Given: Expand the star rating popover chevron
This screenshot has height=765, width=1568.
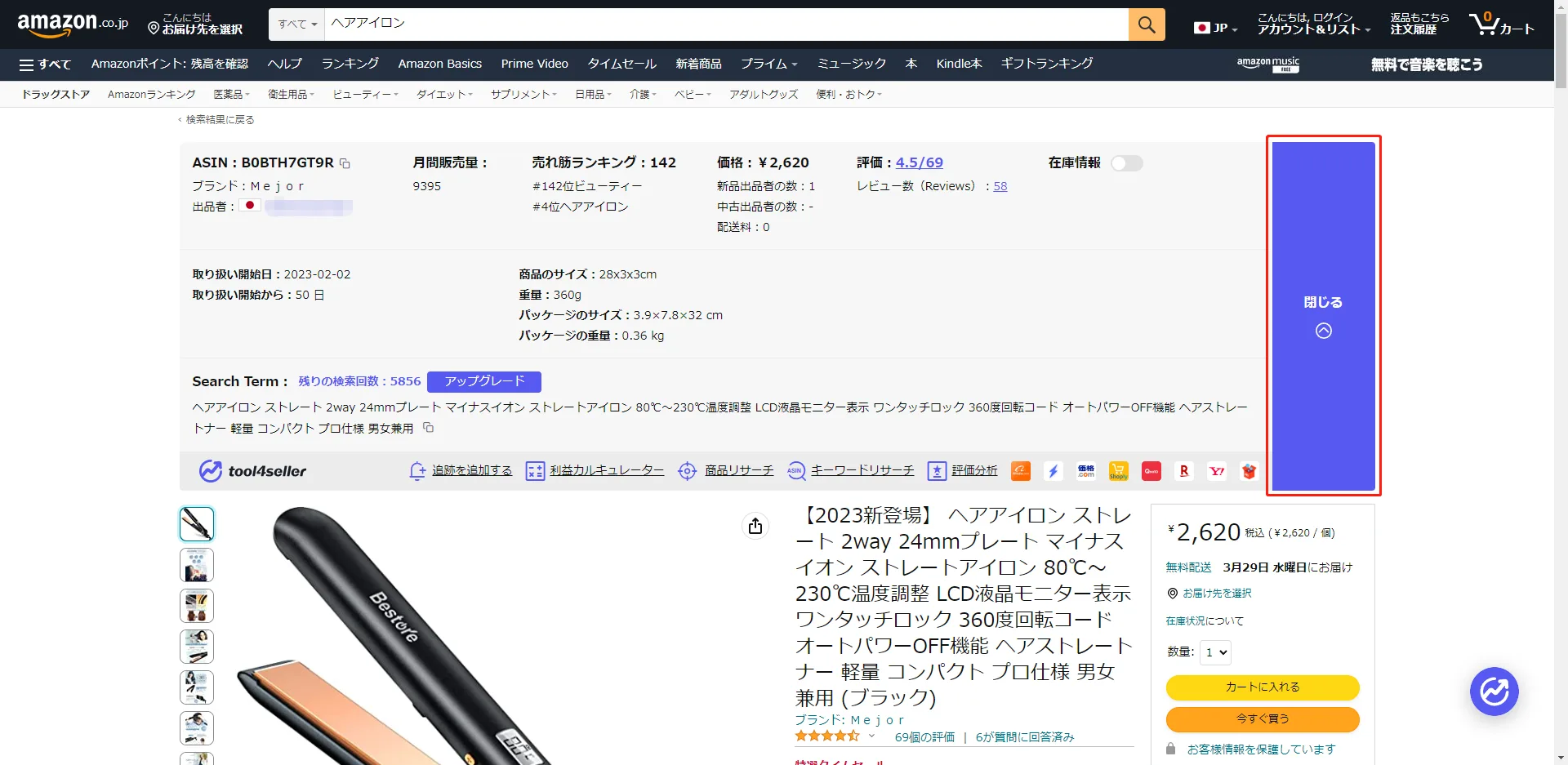Looking at the screenshot, I should (871, 736).
